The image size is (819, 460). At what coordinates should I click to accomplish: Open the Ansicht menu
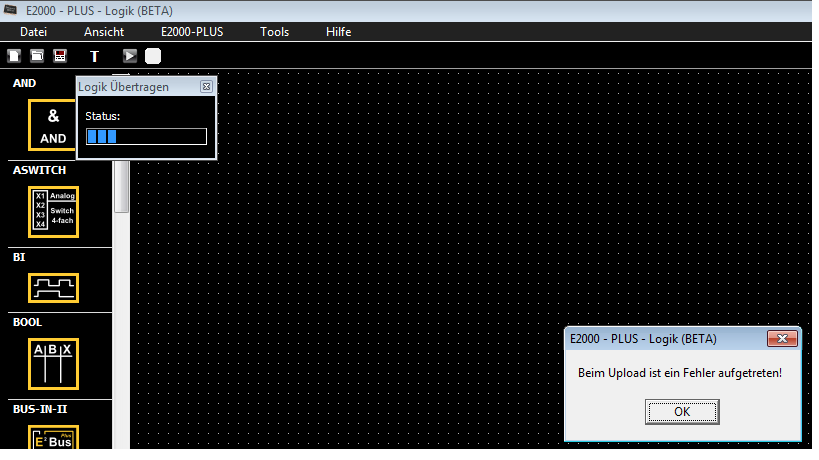[x=104, y=32]
